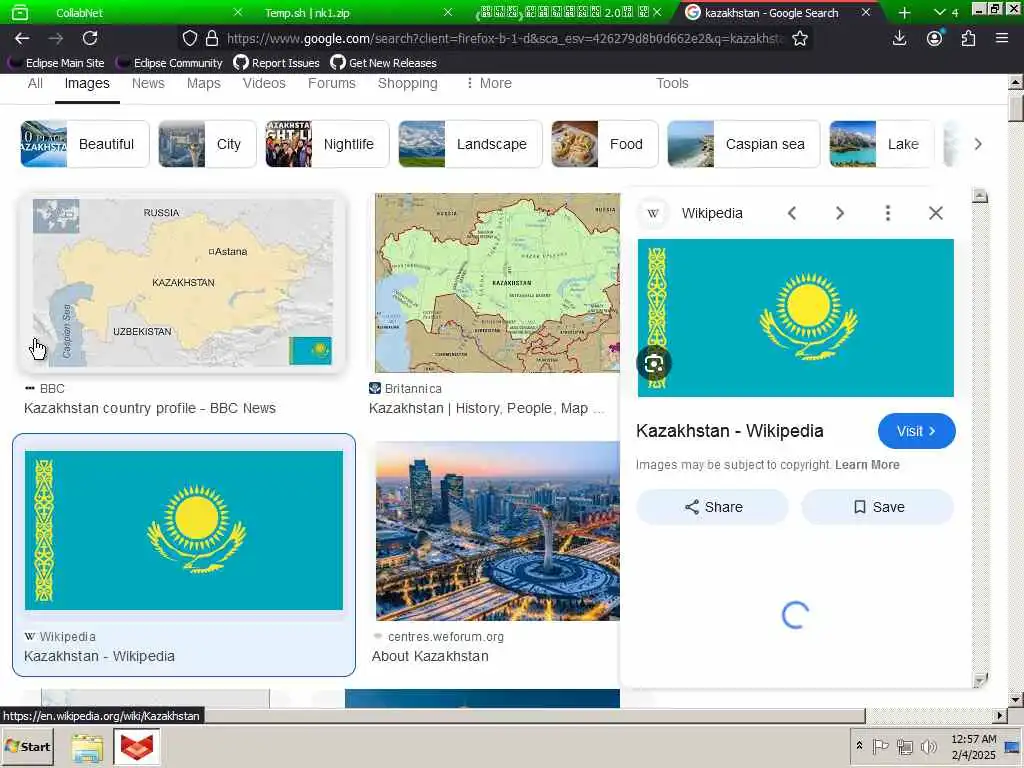Open the BBC Kazakhstan map thumbnail

(x=183, y=283)
